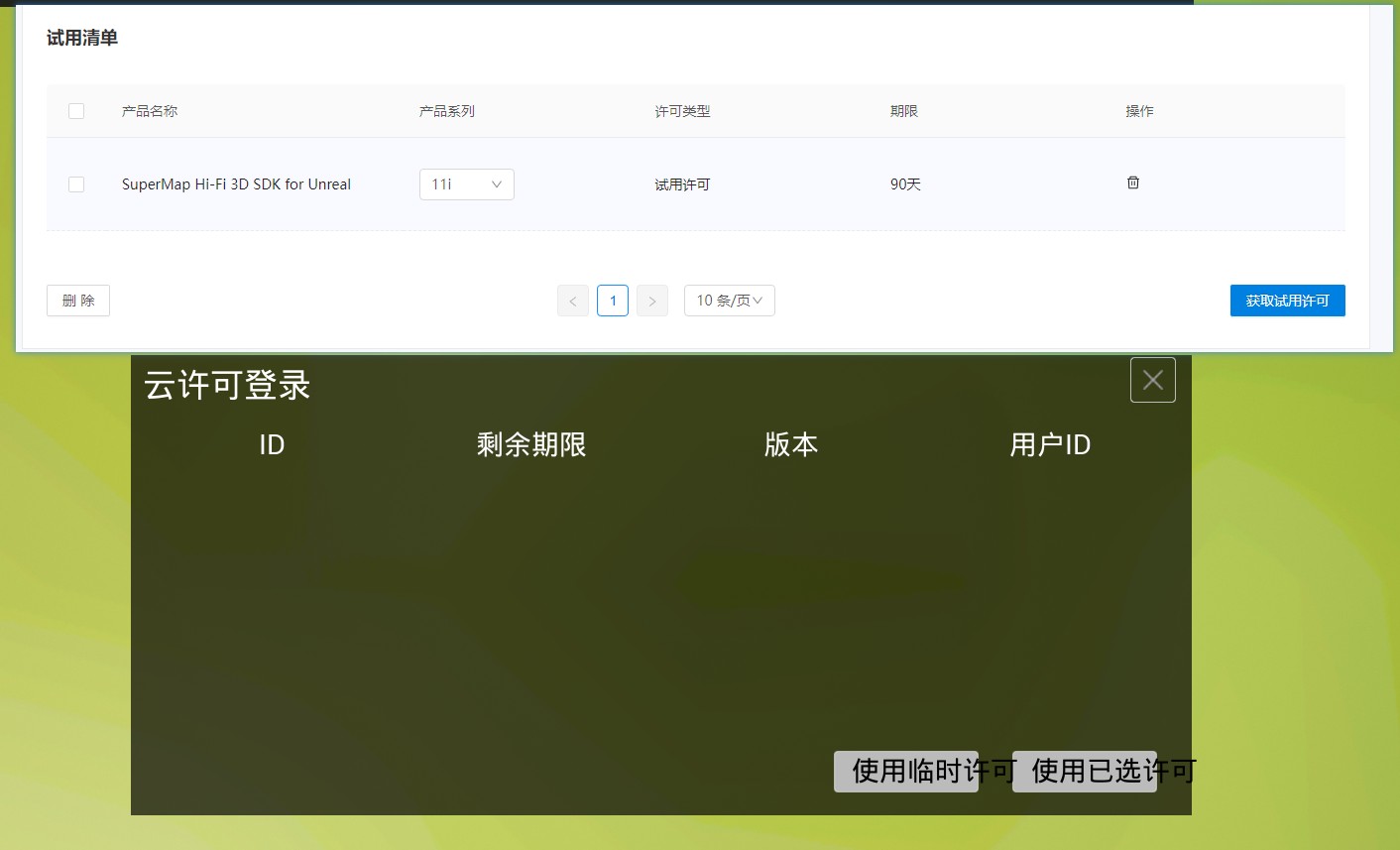Close the 云许可登录 dialog
Screen dimensions: 1400x850
1153,380
